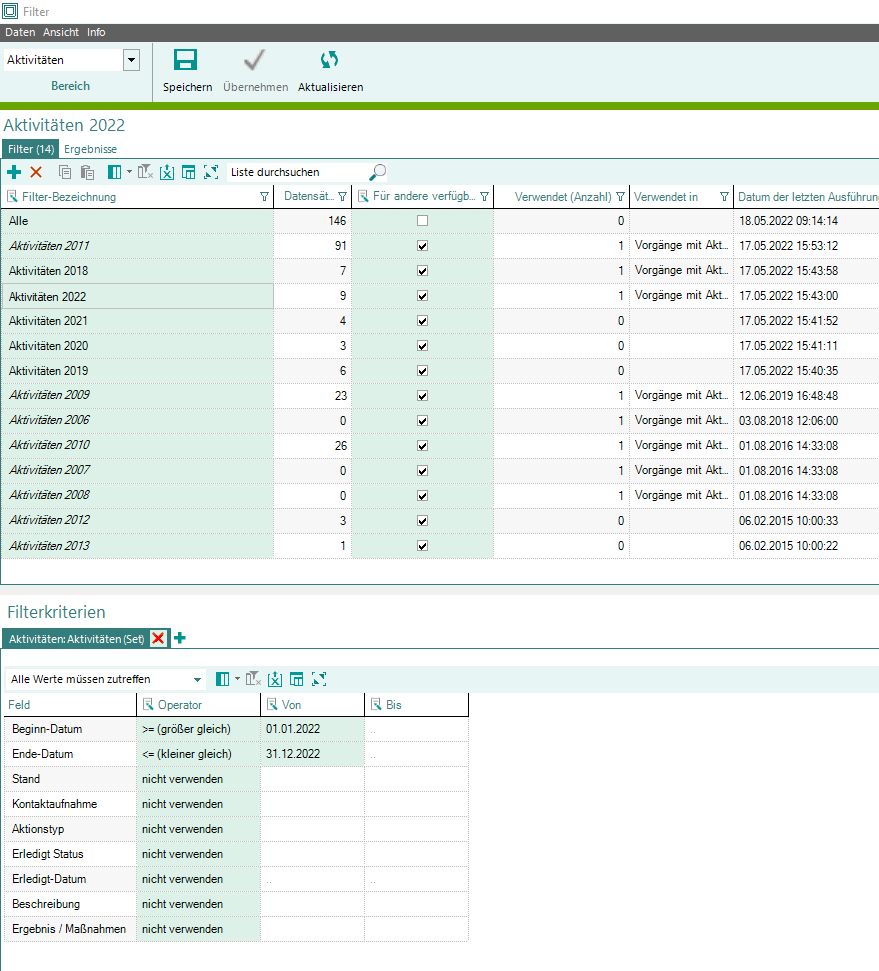879x971 pixels.
Task: Uncheck availability checkbox for Aktivitäten 2011
Action: pos(422,246)
